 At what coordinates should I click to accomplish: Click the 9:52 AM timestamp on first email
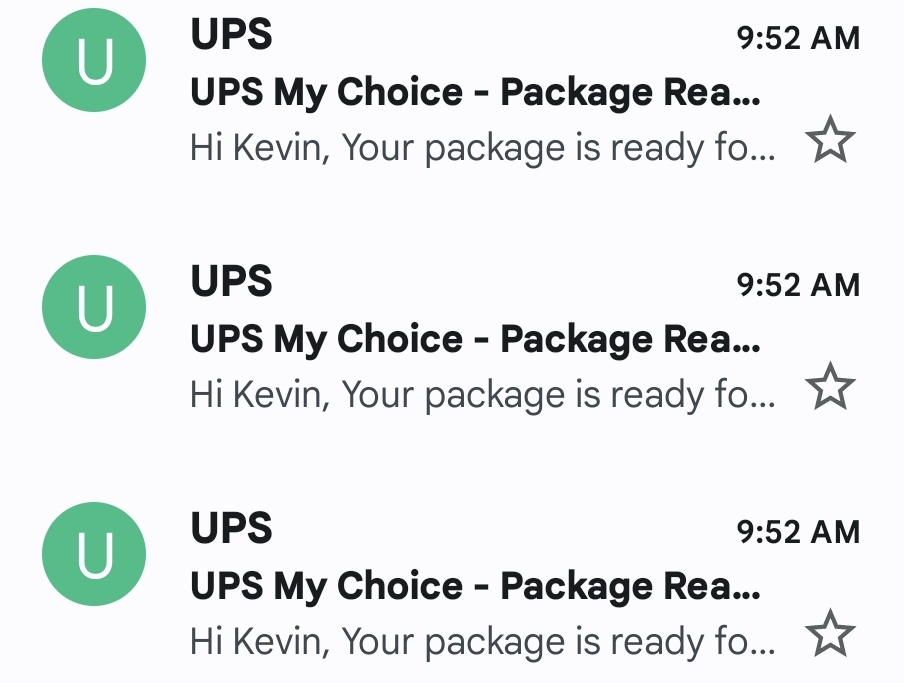point(798,38)
